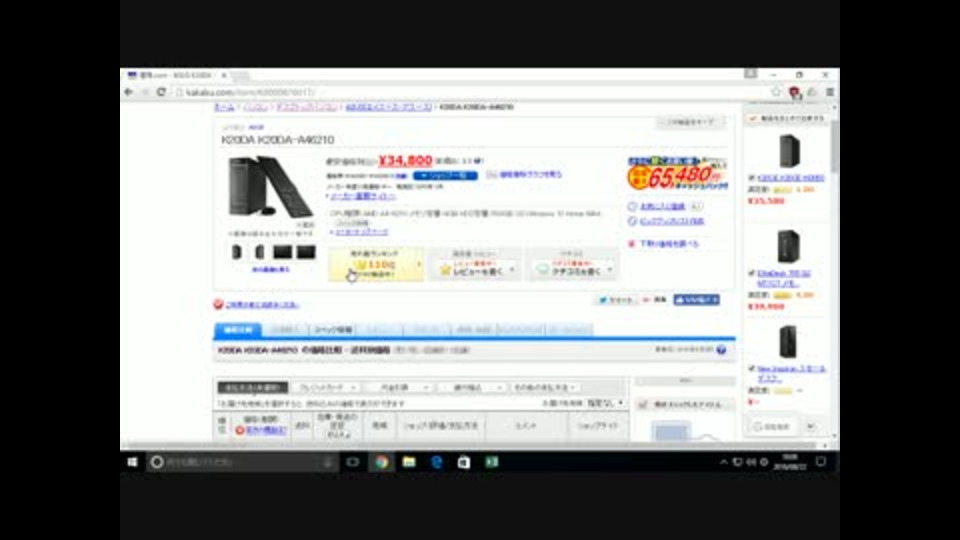
Task: Select the active blue price comparison tab
Action: click(238, 329)
